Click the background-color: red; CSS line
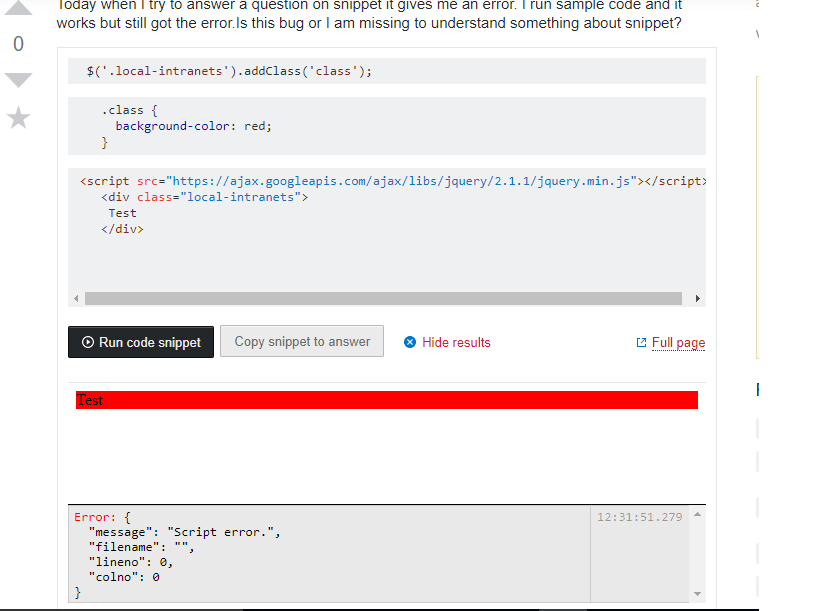The width and height of the screenshot is (819, 611). point(193,126)
